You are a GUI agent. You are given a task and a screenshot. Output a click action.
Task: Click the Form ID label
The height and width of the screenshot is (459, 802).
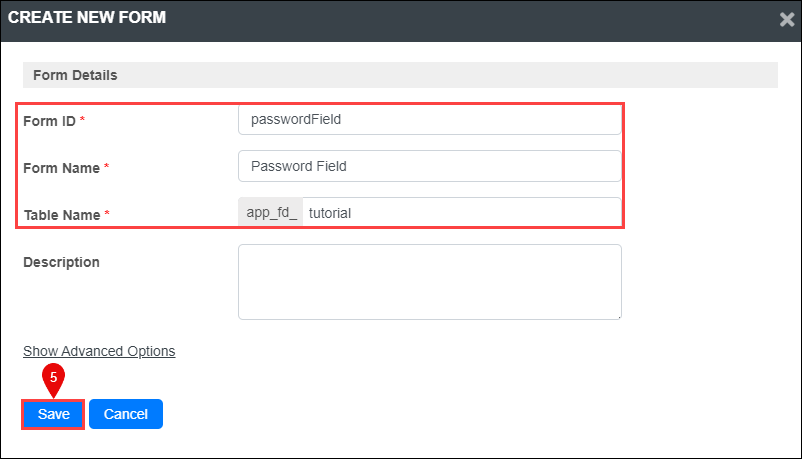click(x=50, y=121)
